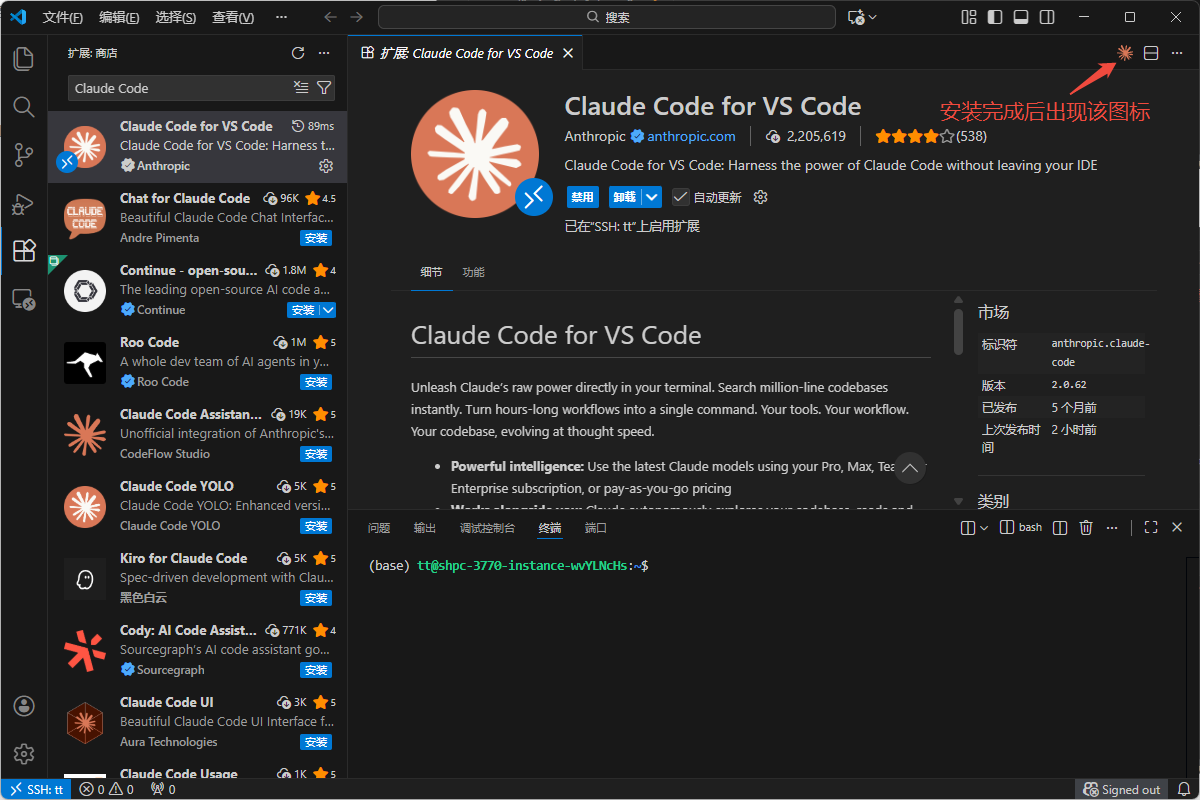
Task: Open the uninstall dropdown arrow
Action: pyautogui.click(x=651, y=197)
